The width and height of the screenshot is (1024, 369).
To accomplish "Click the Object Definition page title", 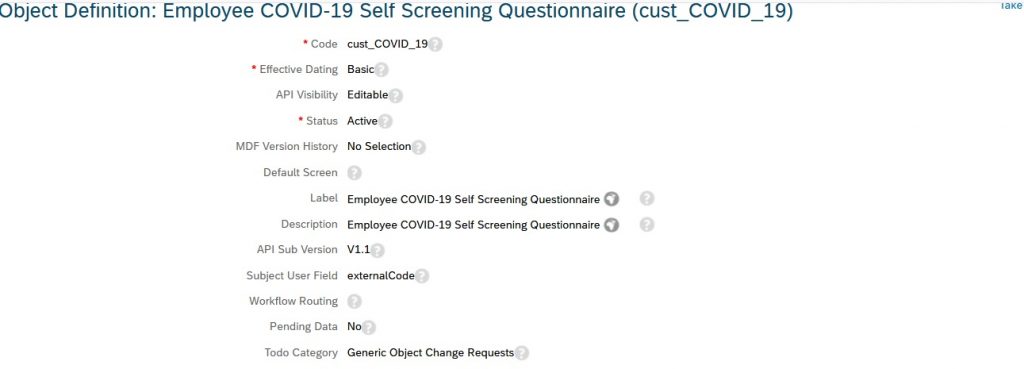I will pyautogui.click(x=396, y=12).
